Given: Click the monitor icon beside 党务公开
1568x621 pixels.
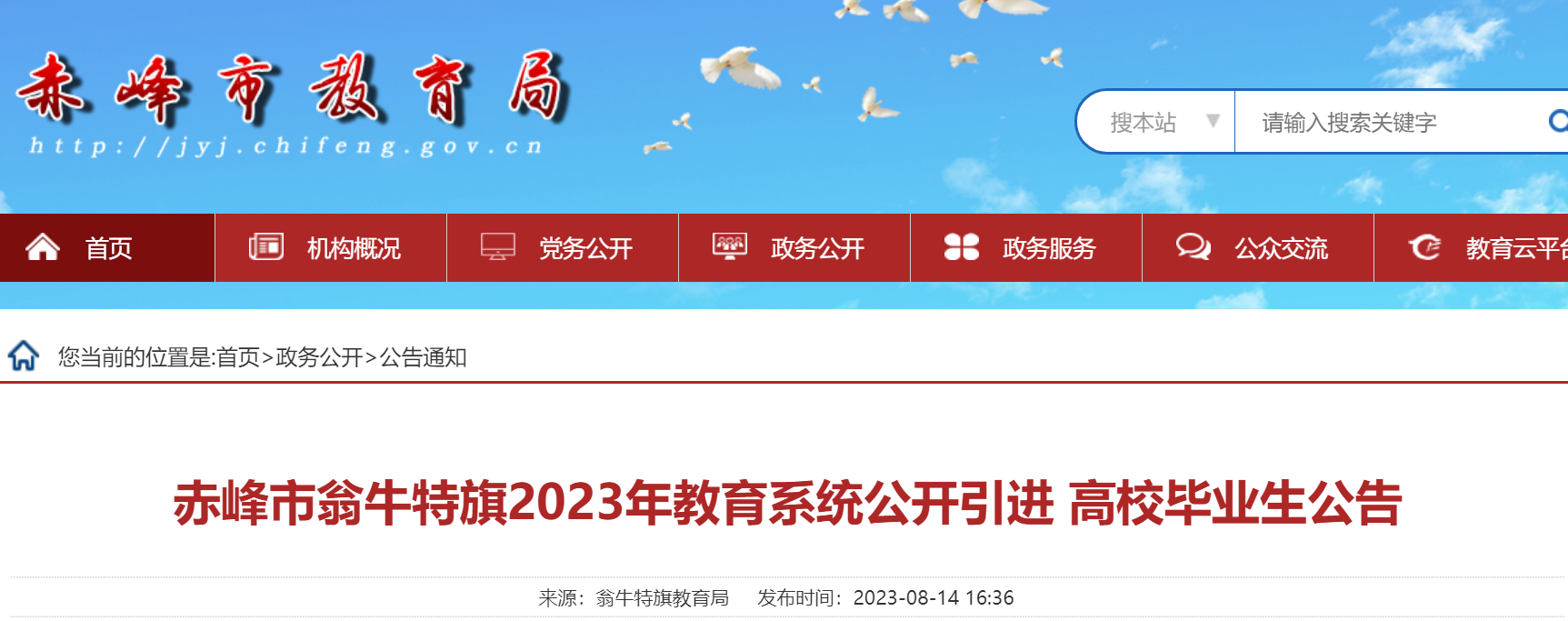Looking at the screenshot, I should pos(498,246).
